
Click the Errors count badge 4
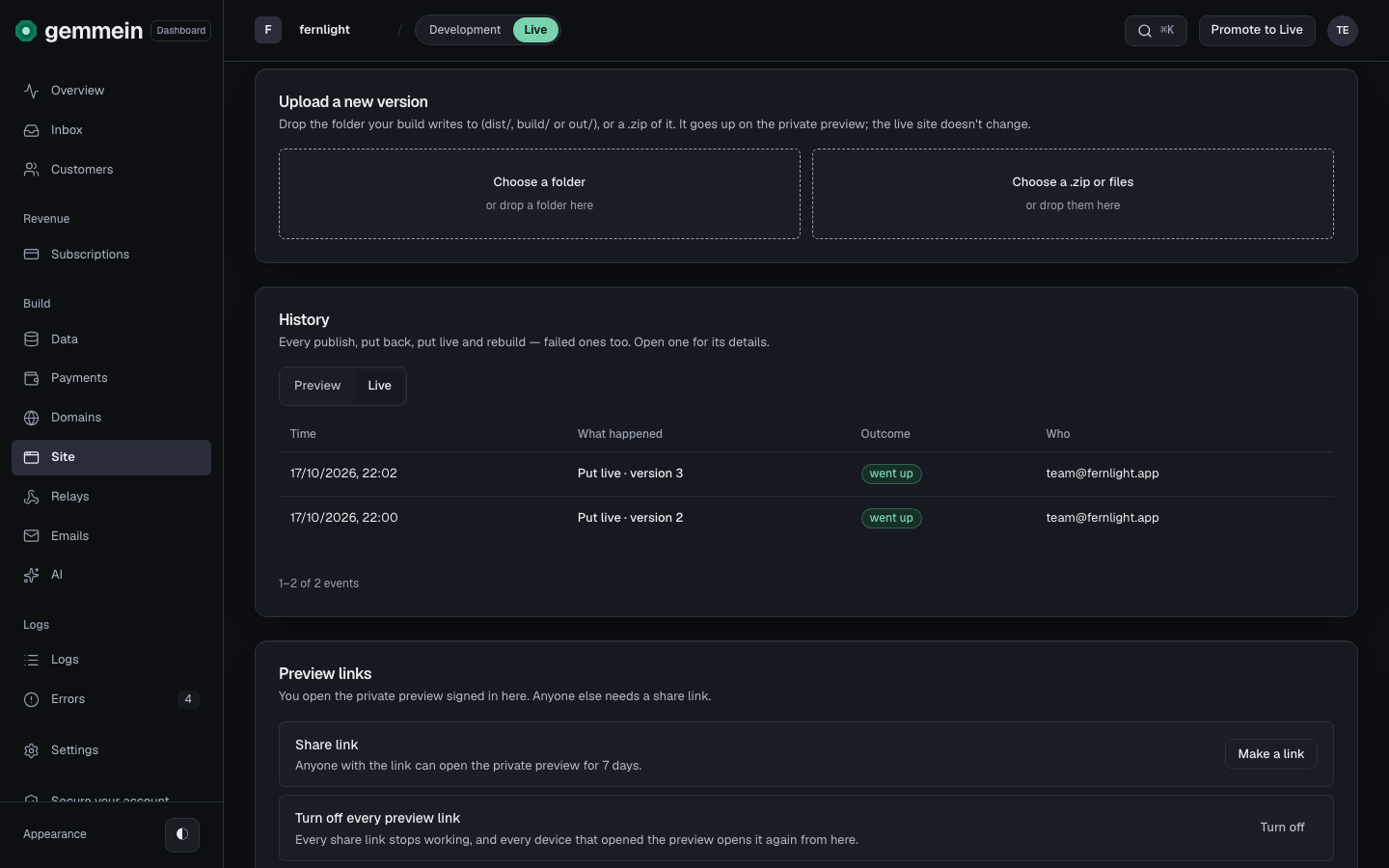click(x=188, y=699)
